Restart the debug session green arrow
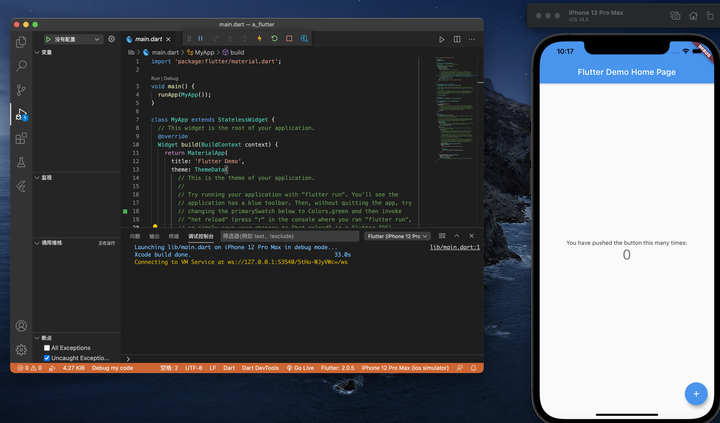This screenshot has width=720, height=423. [x=274, y=39]
